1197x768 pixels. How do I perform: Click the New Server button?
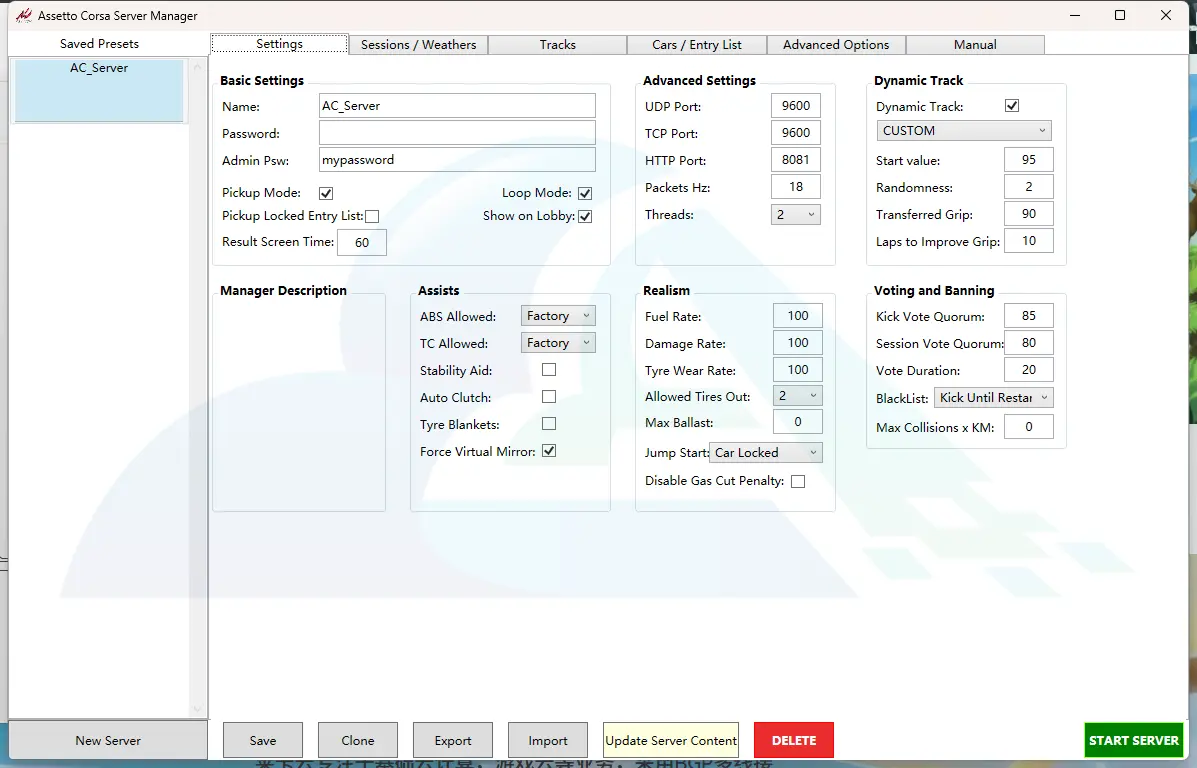108,741
